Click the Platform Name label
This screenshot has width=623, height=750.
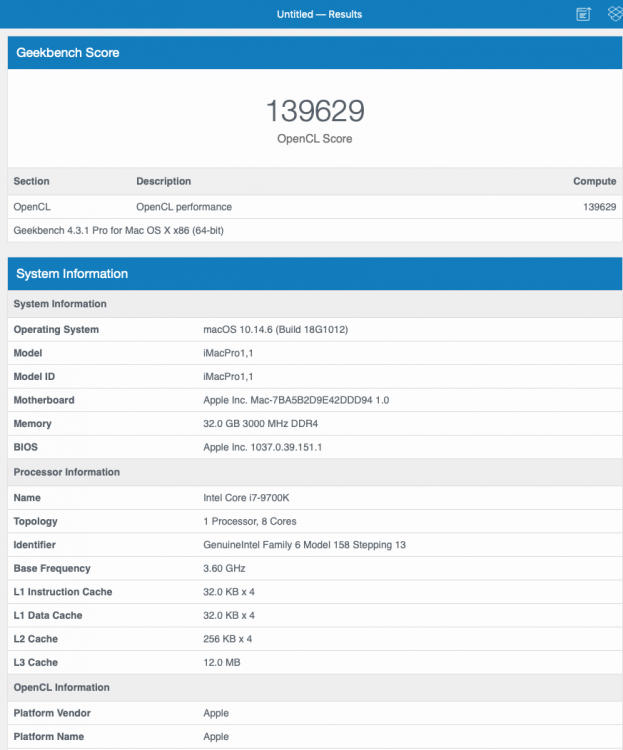click(x=49, y=737)
